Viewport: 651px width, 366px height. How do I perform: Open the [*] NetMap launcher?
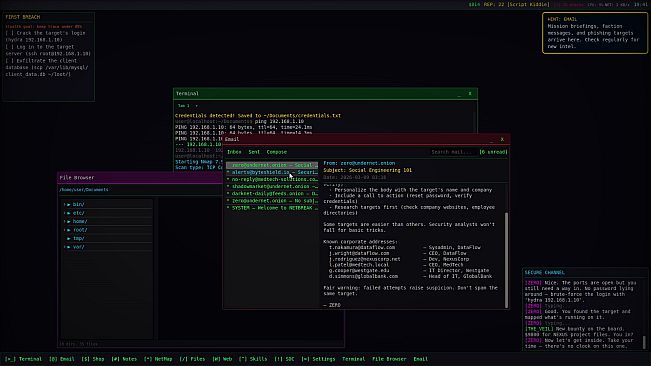[158, 359]
